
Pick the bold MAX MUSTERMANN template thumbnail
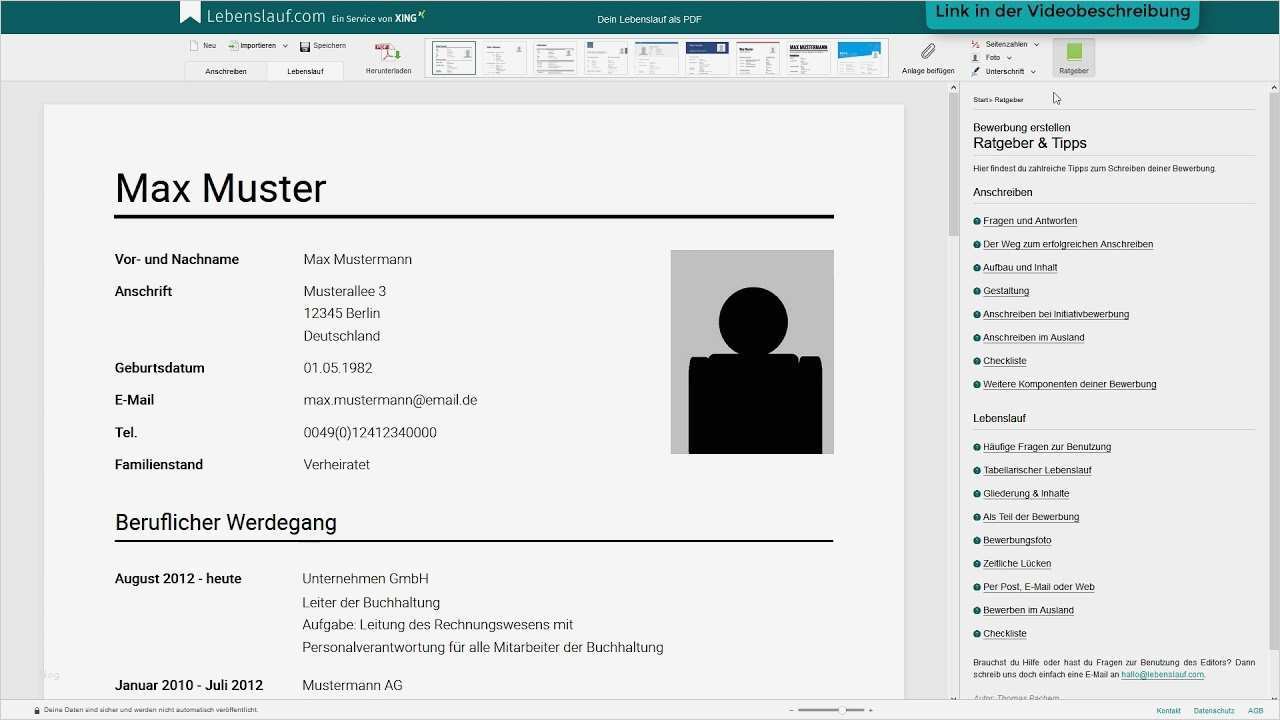pos(808,58)
